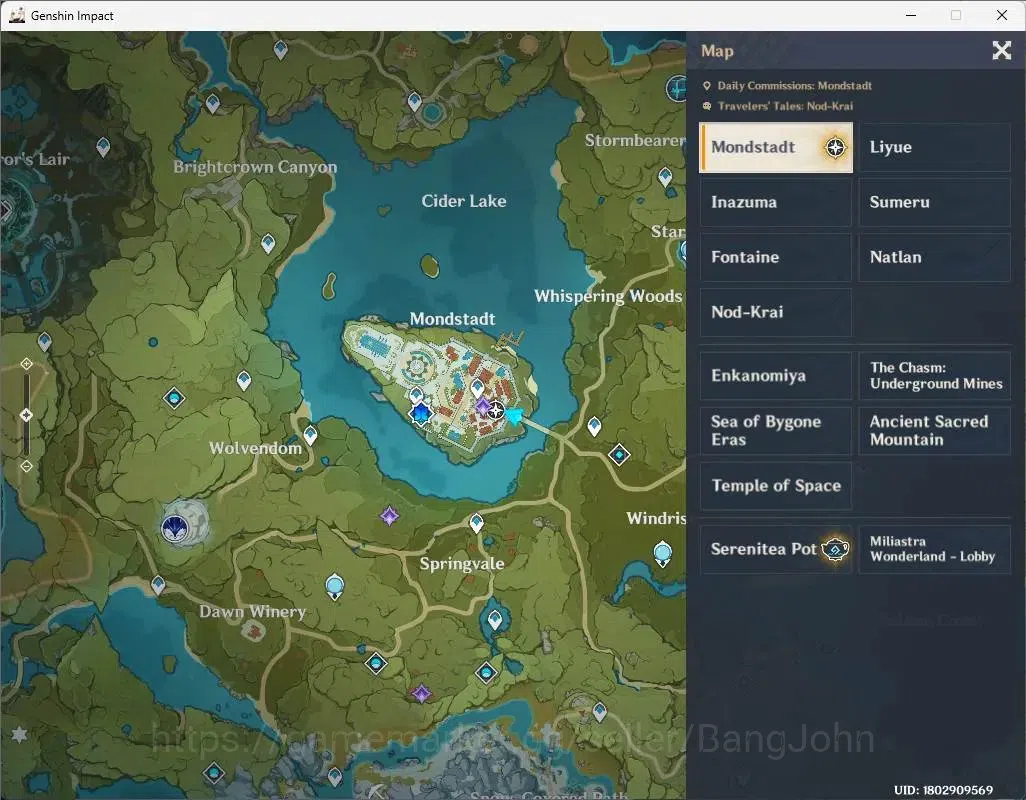This screenshot has width=1026, height=800.
Task: Click the waypoint on the pond south of Springvale
Action: click(495, 619)
